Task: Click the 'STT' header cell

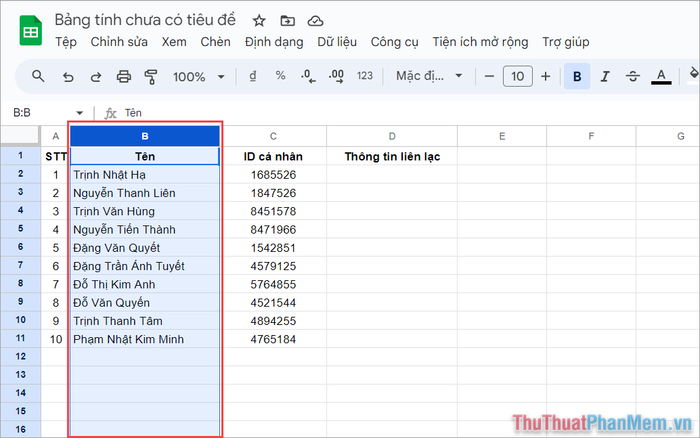Action: 55,156
